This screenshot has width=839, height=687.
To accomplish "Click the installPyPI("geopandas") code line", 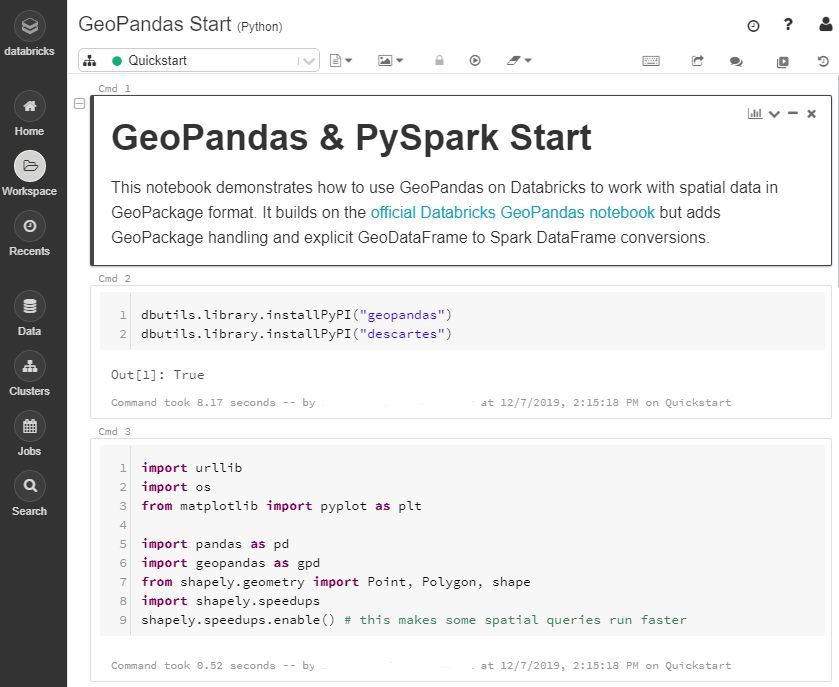I will point(296,315).
